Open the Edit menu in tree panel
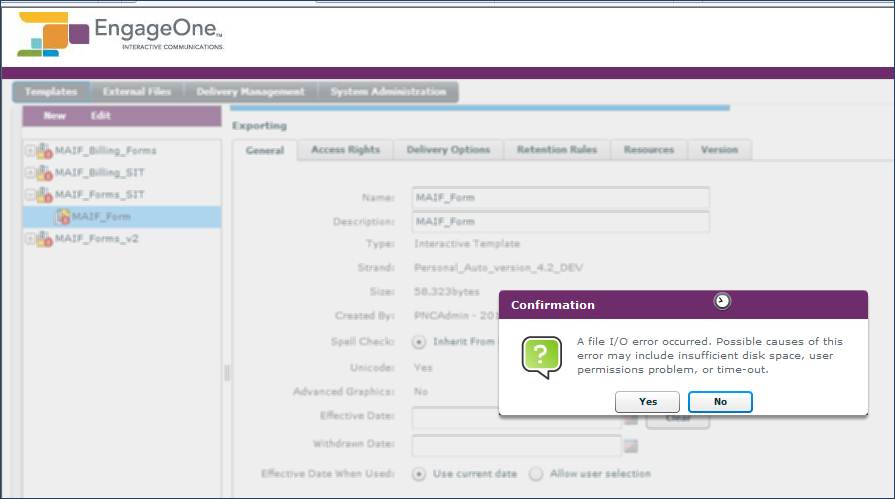This screenshot has width=895, height=499. pyautogui.click(x=101, y=116)
